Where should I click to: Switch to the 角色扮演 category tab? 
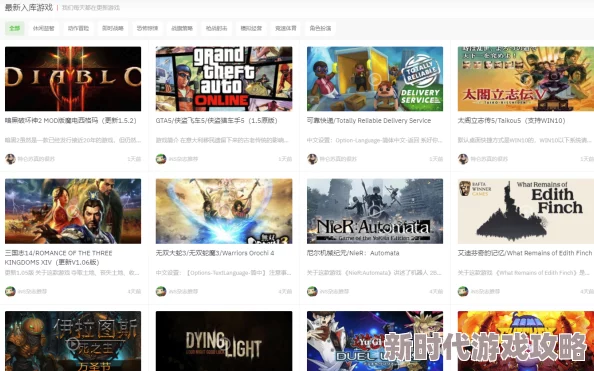(x=320, y=28)
